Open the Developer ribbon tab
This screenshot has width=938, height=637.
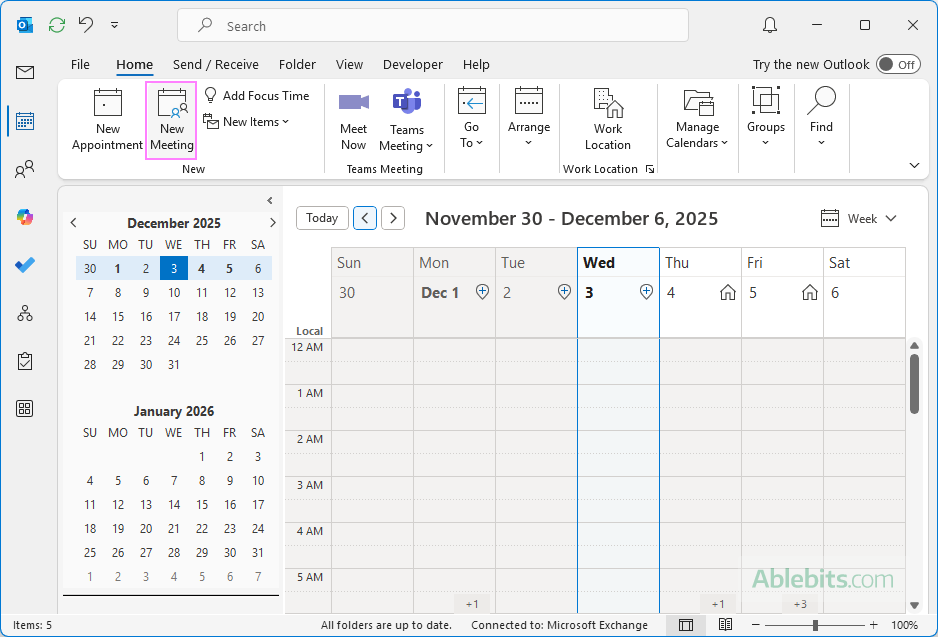(x=412, y=64)
